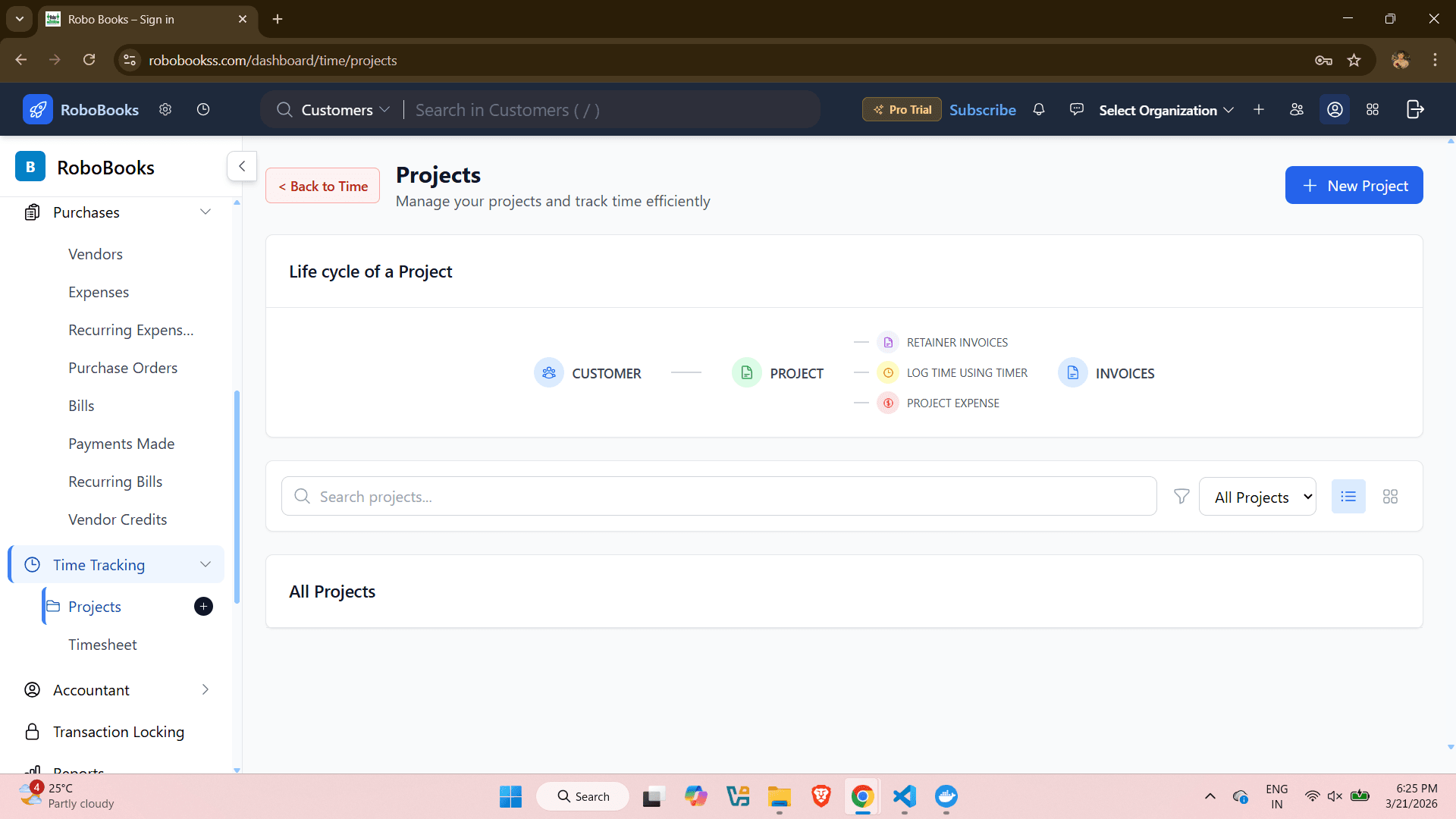Click the New Project button
Viewport: 1456px width, 819px height.
1354,184
